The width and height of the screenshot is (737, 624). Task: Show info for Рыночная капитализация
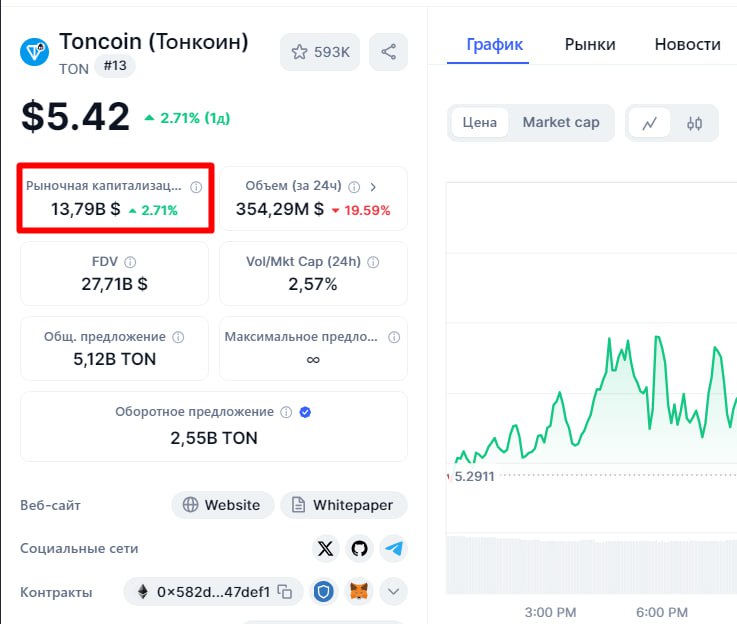[x=196, y=187]
